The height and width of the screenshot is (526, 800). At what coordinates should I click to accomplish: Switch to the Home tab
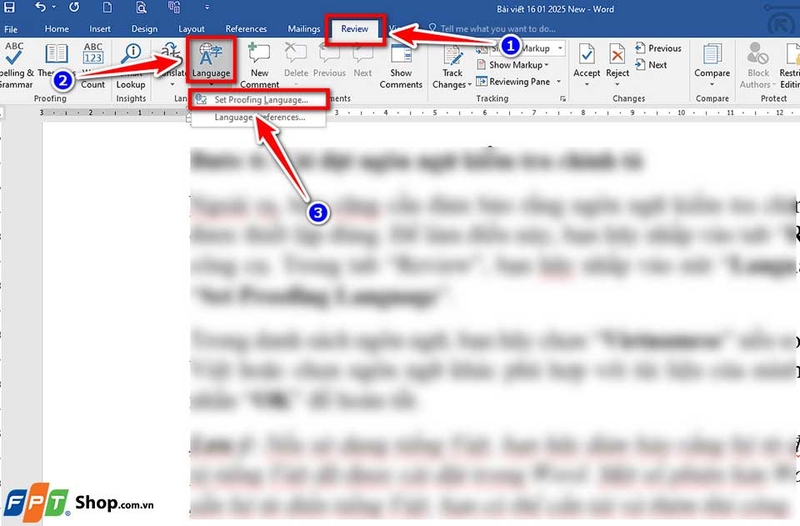(x=57, y=29)
